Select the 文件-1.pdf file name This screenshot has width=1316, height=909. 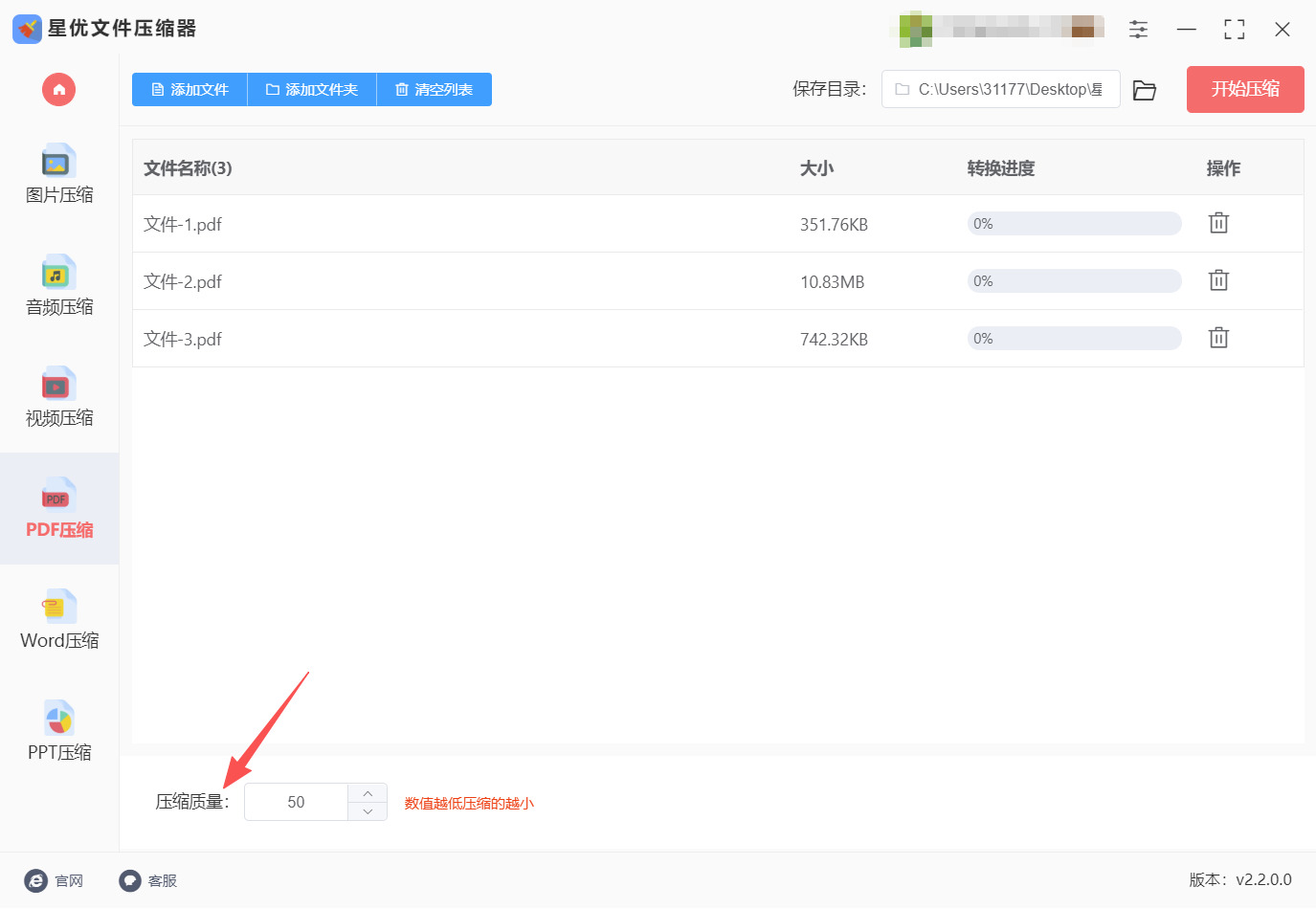click(183, 224)
